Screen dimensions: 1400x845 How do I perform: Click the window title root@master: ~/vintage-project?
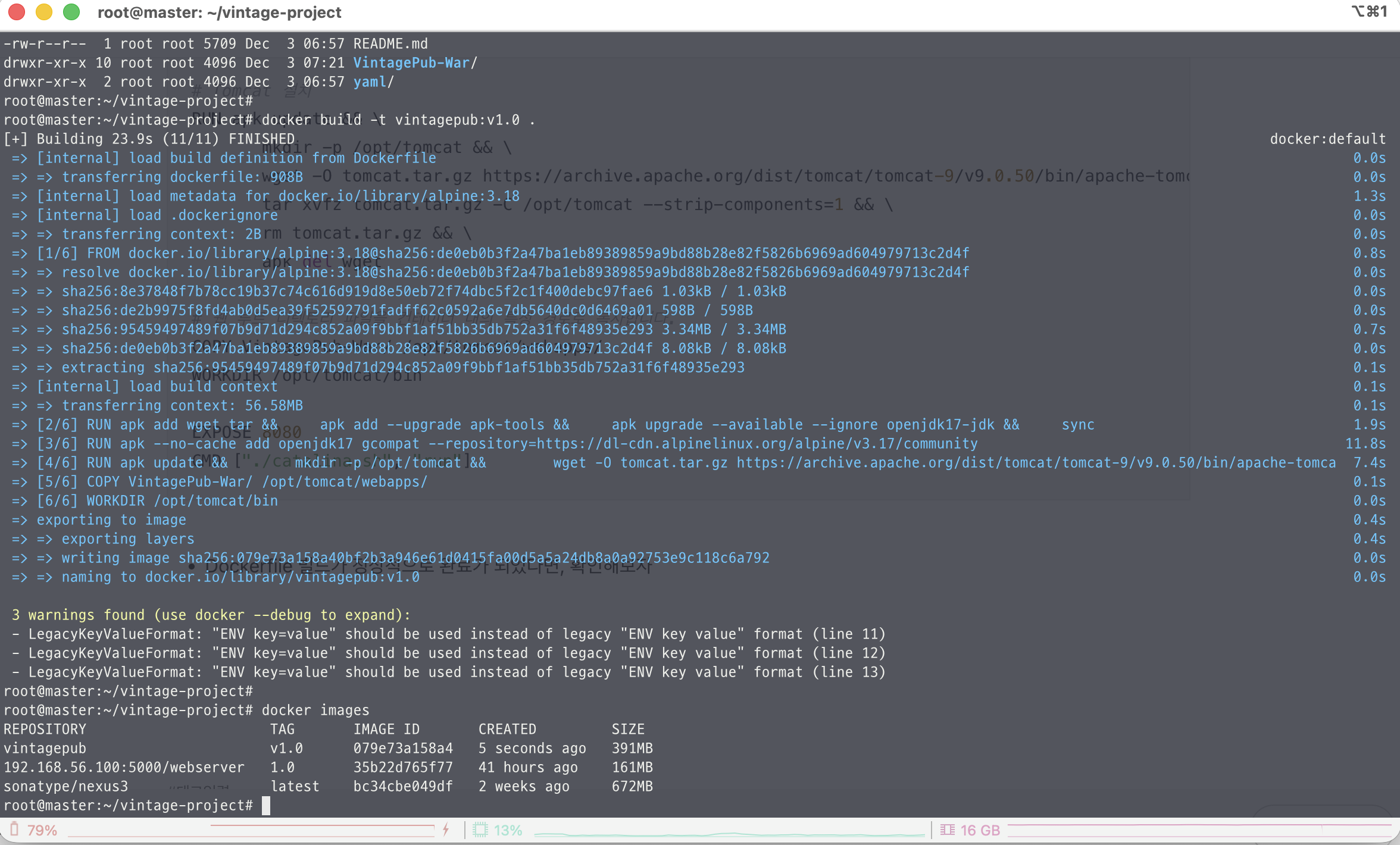(x=219, y=12)
